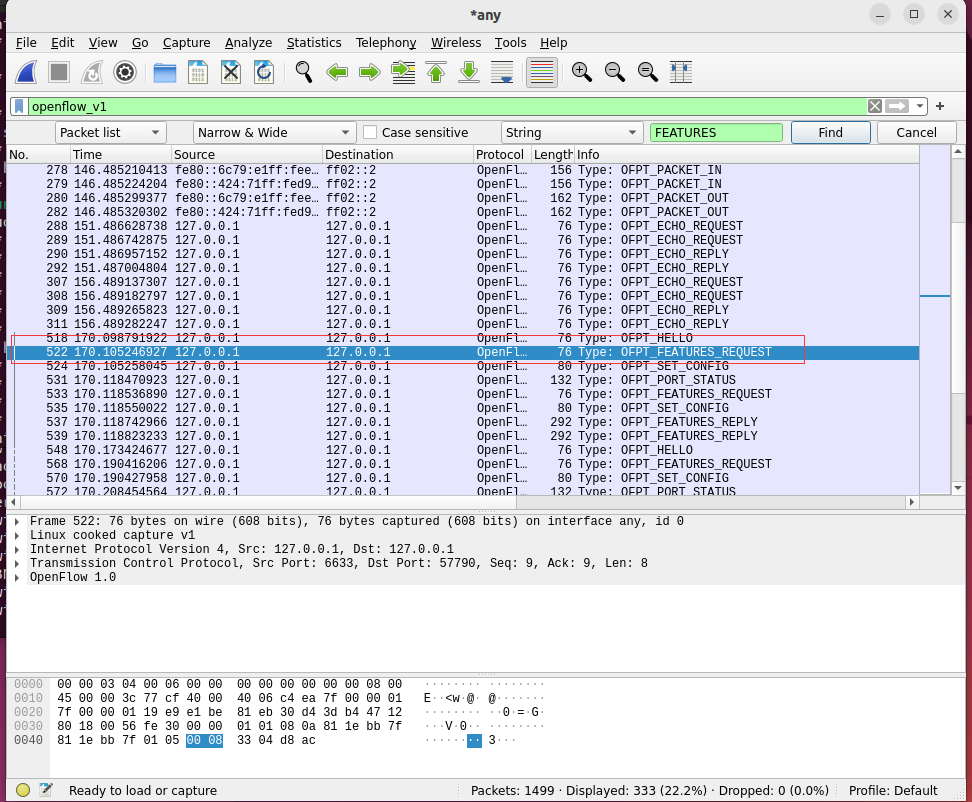Add a display filter button
The image size is (972, 802).
point(940,106)
